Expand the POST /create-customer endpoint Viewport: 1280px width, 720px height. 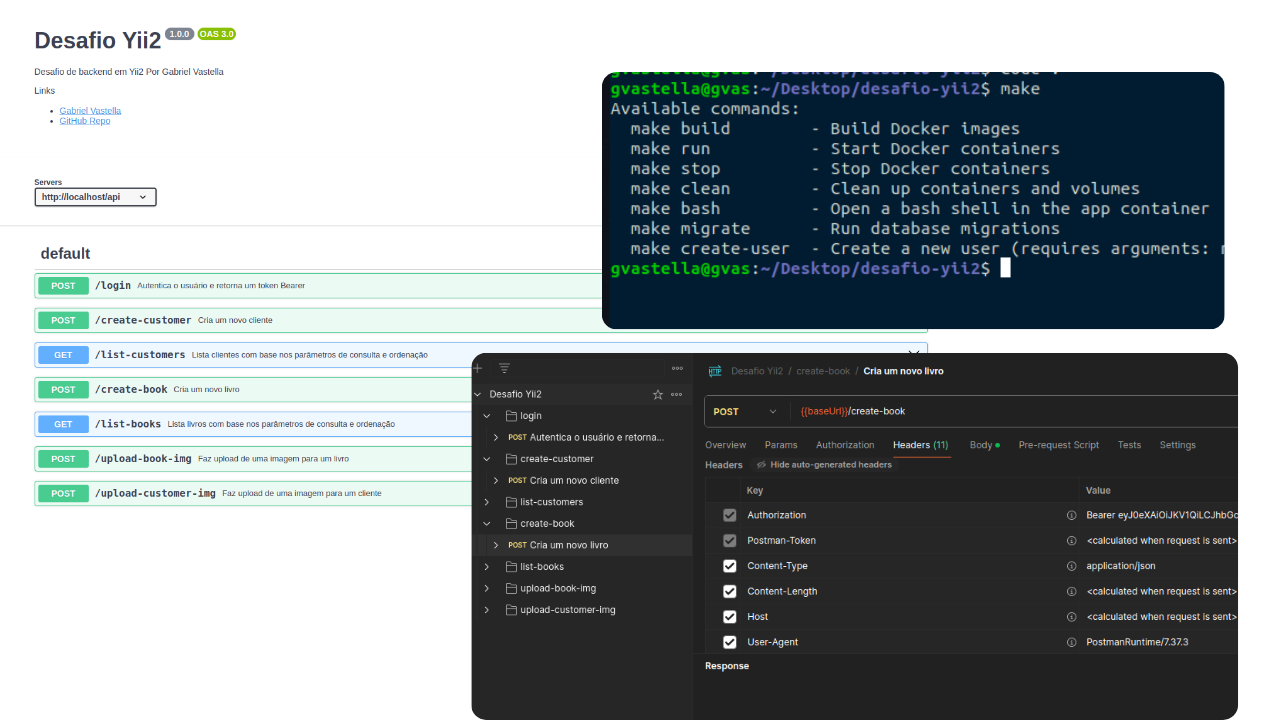pyautogui.click(x=481, y=321)
